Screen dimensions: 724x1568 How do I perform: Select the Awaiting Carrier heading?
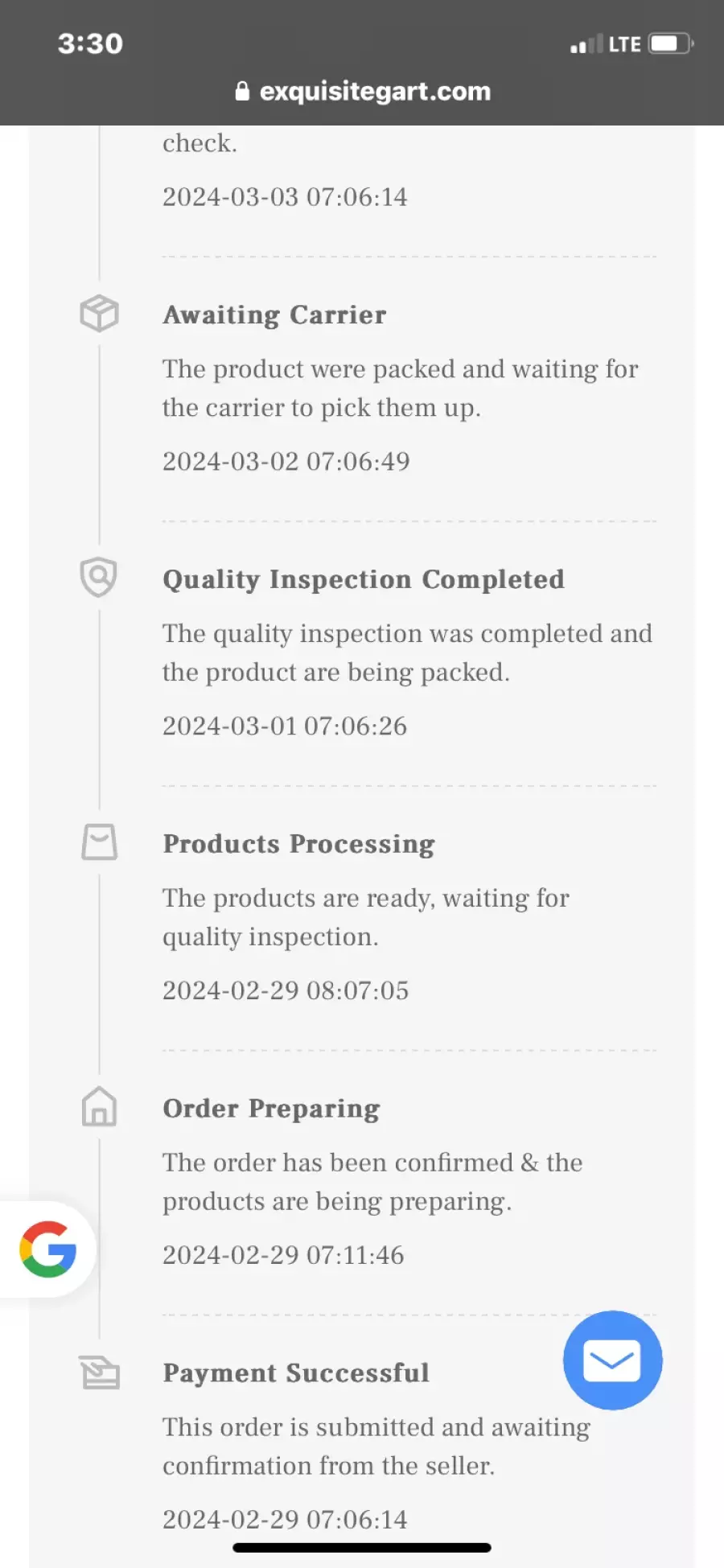pos(274,315)
